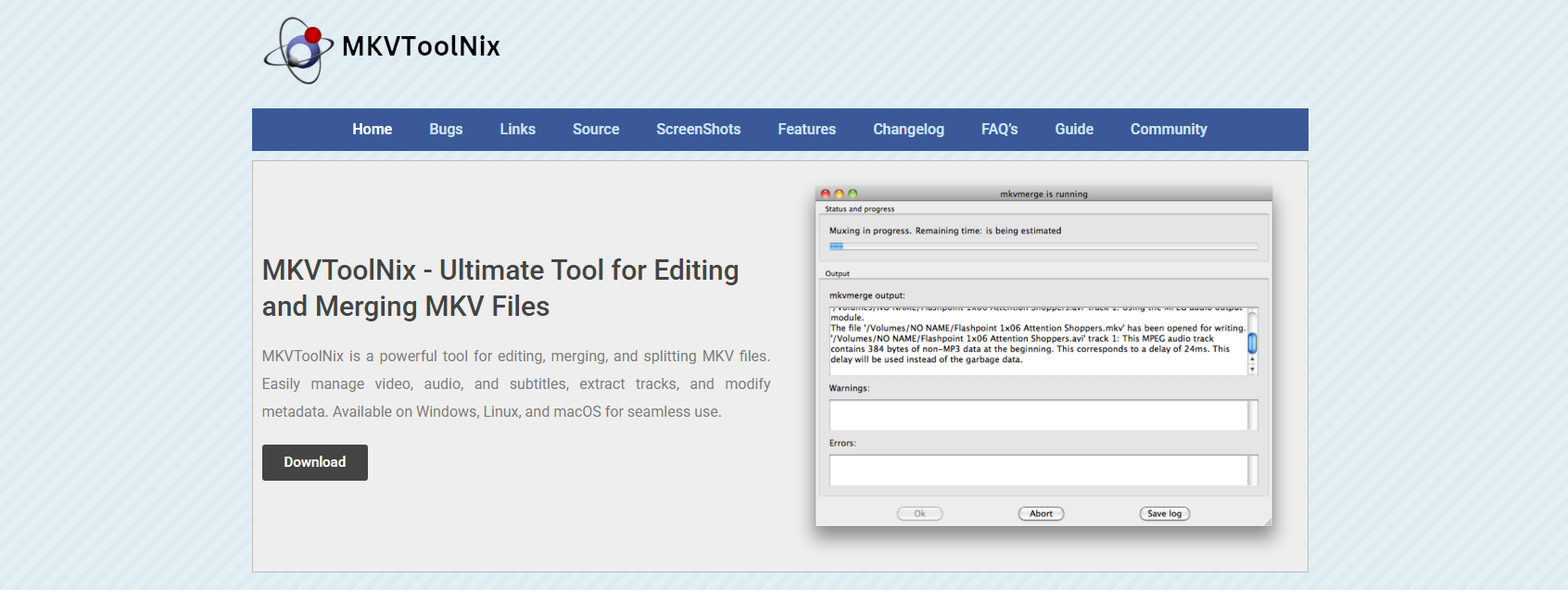The width and height of the screenshot is (1568, 590).
Task: Click the heading 'MKVToolNix - Ultimate Tool for Editing'
Action: coord(500,288)
